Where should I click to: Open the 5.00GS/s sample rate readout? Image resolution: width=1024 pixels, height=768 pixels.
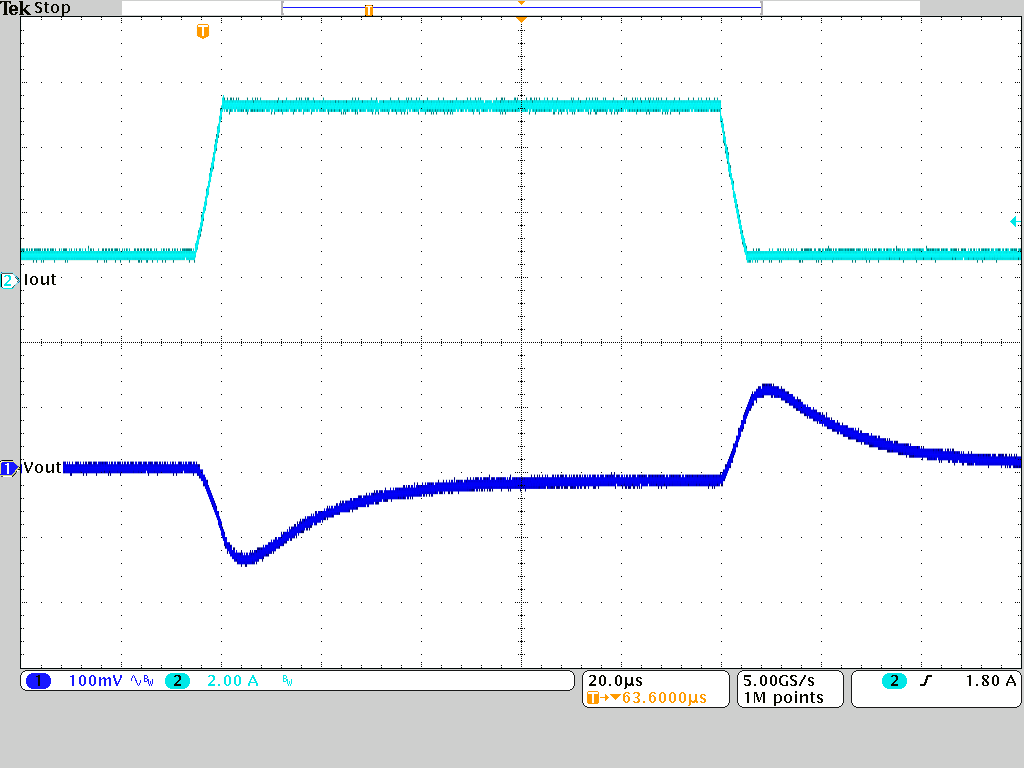[780, 679]
